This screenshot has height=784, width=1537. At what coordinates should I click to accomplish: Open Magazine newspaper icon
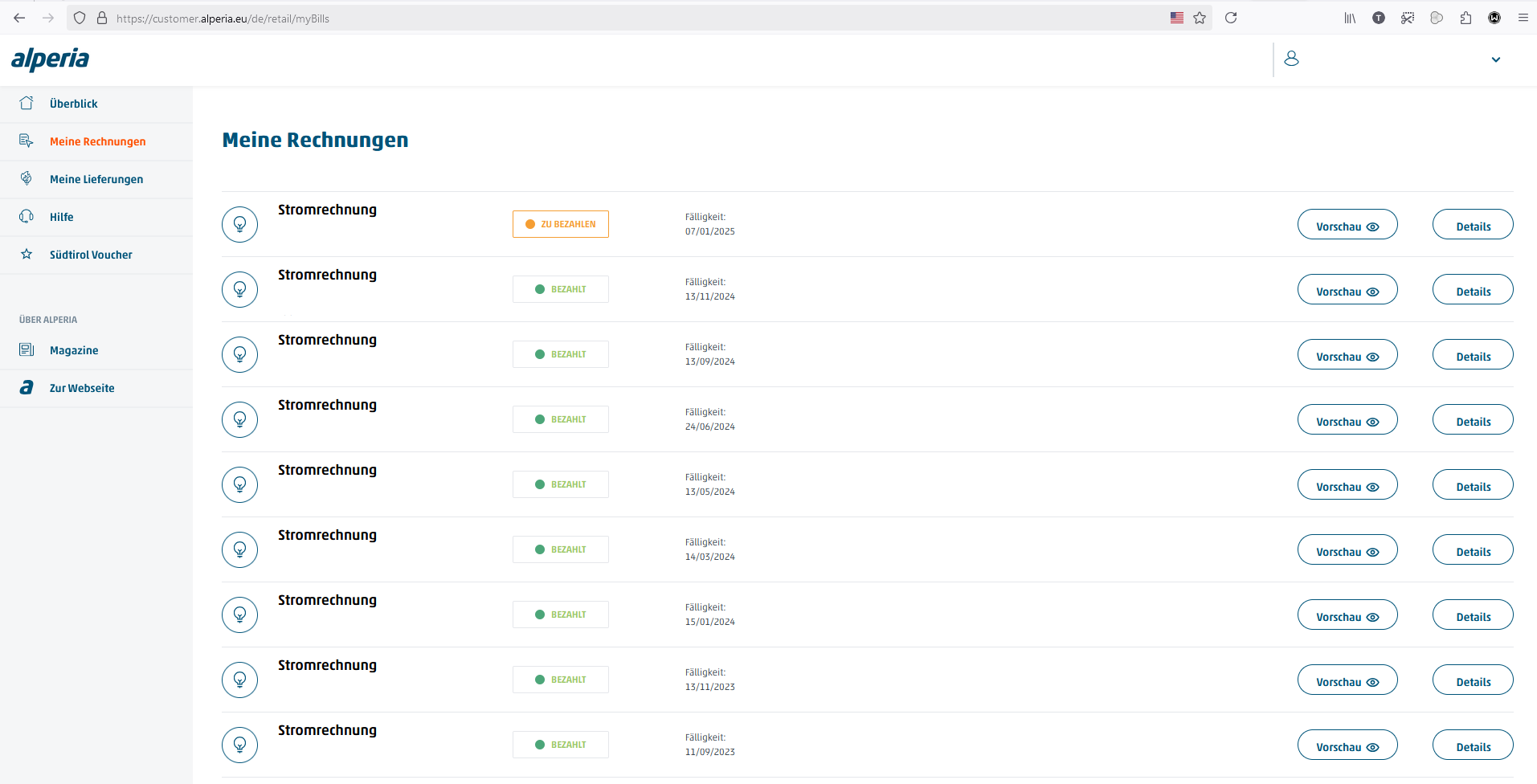(27, 349)
